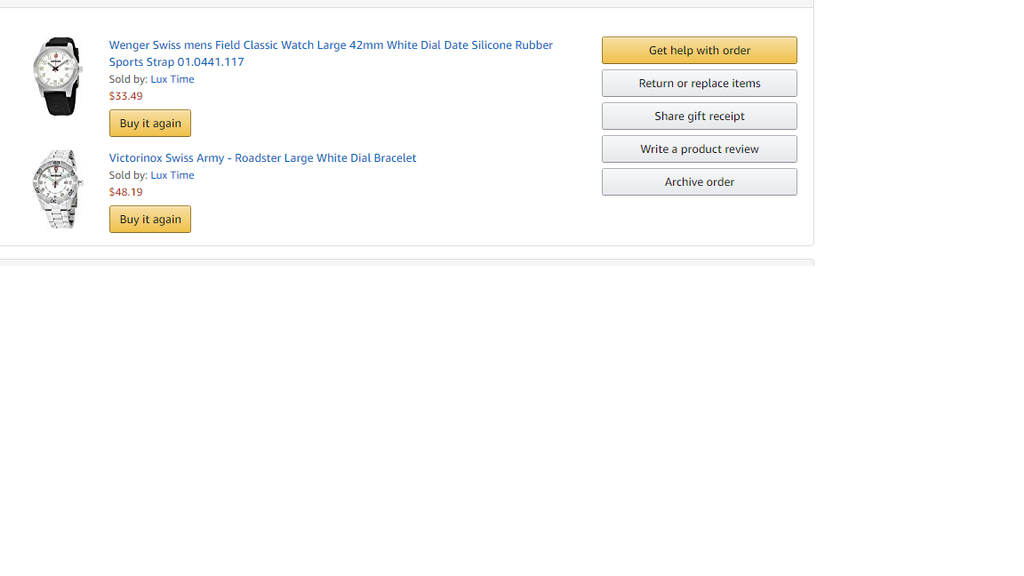1024x576 pixels.
Task: Open the Victorinox Swiss Army Roadster link
Action: coord(262,158)
